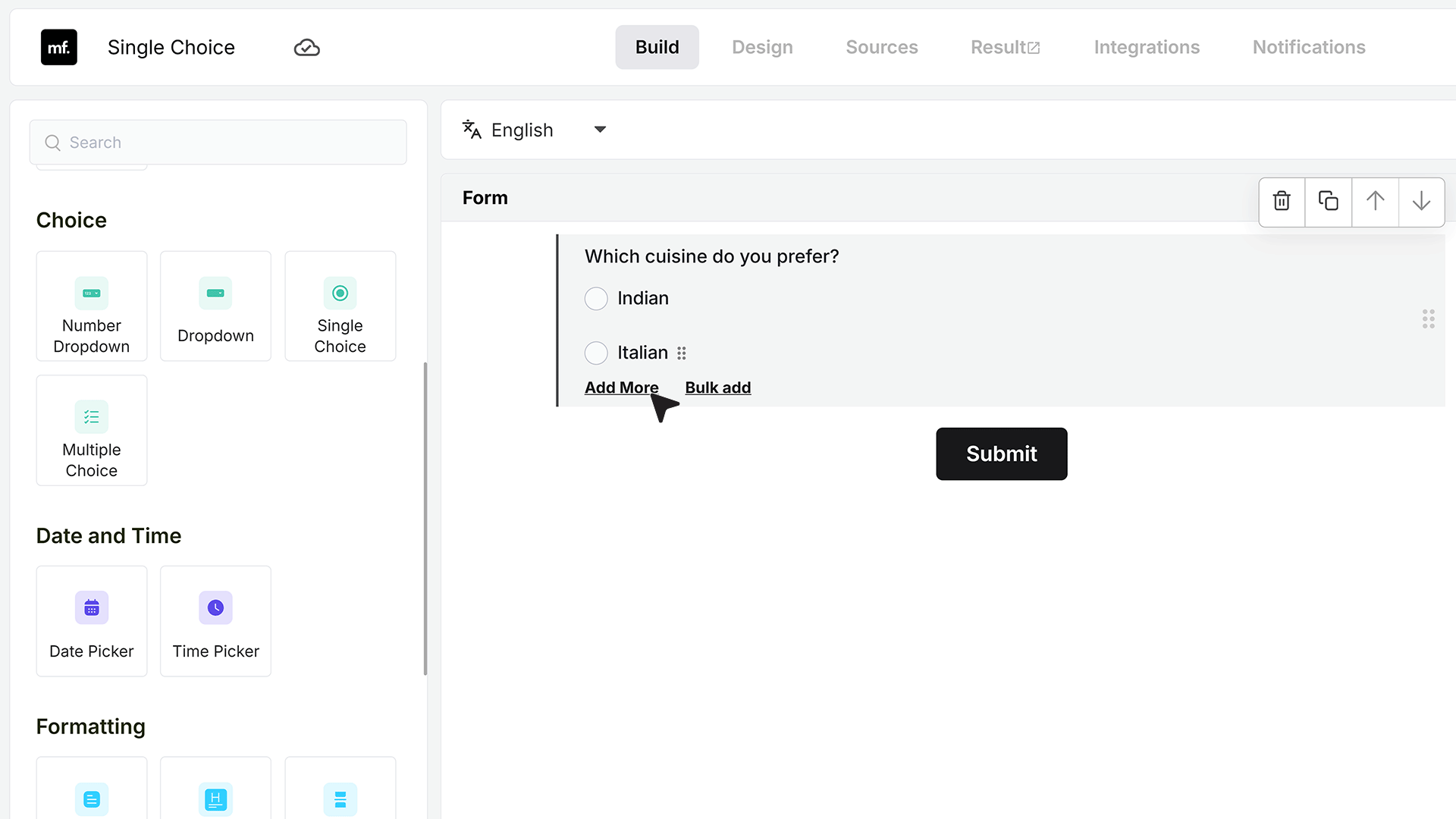Screen dimensions: 1456x819
Task: Add a Multiple Choice field
Action: pyautogui.click(x=92, y=431)
